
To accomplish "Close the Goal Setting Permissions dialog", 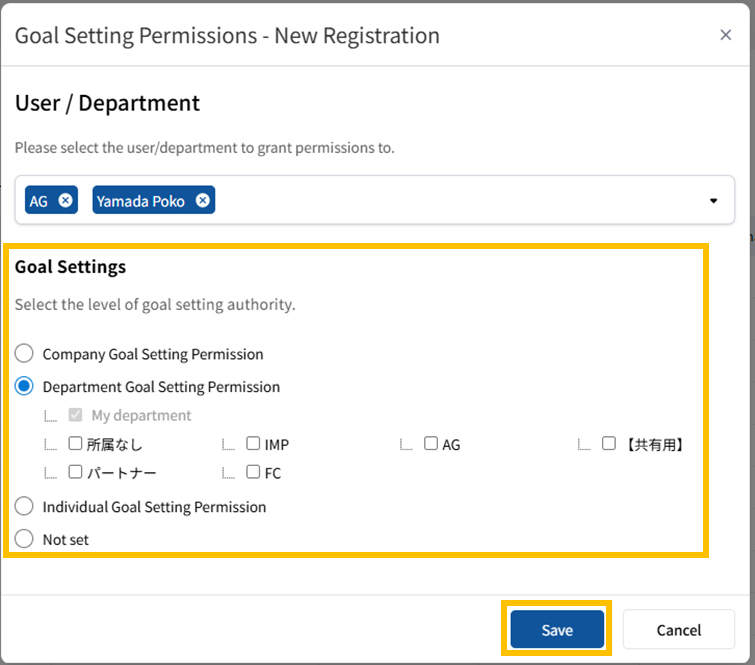I will (x=726, y=35).
